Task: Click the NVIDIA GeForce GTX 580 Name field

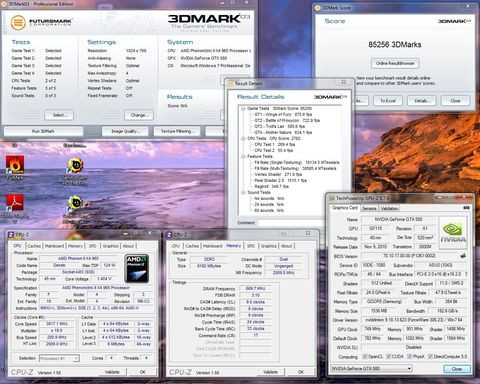Action: click(x=399, y=219)
